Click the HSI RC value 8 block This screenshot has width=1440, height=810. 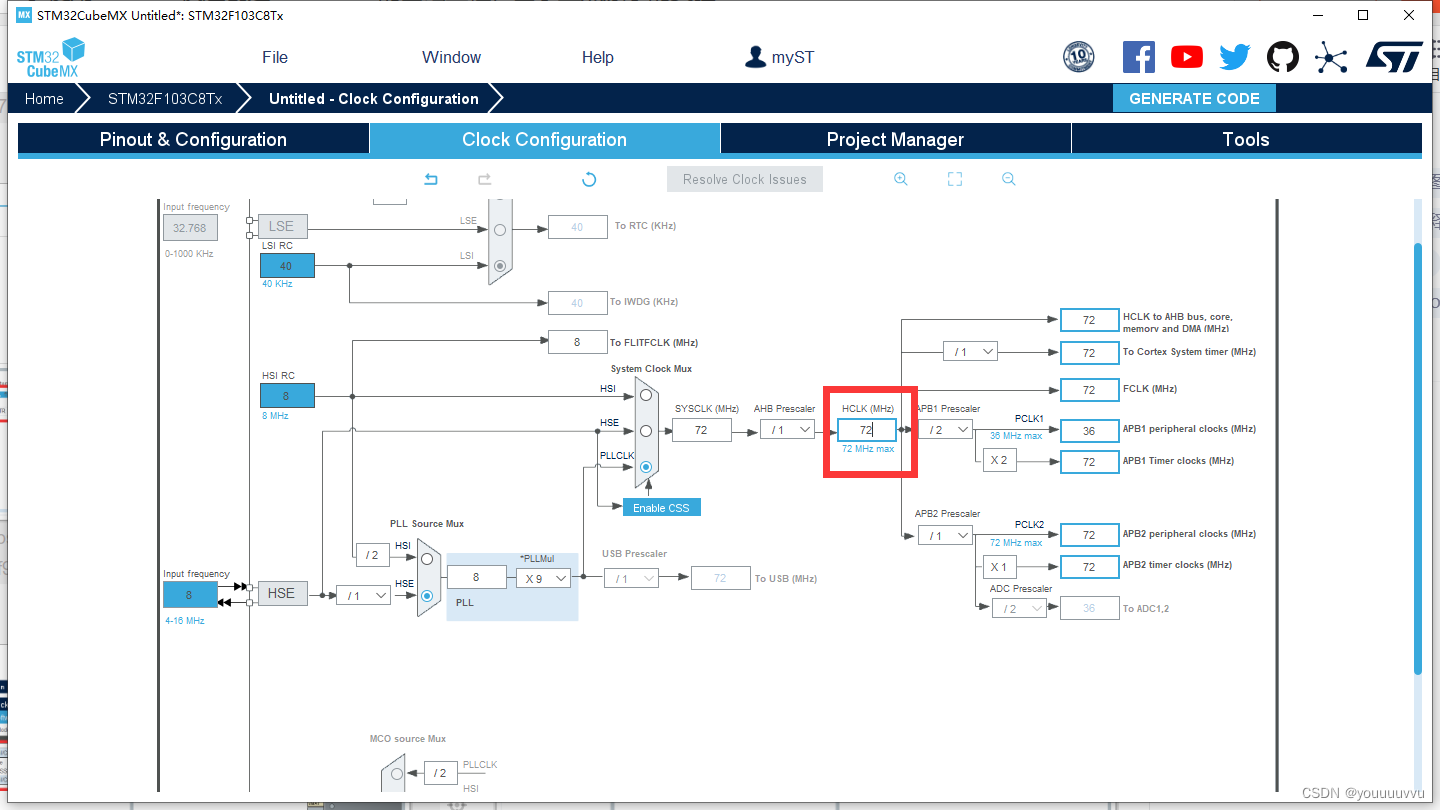tap(287, 395)
